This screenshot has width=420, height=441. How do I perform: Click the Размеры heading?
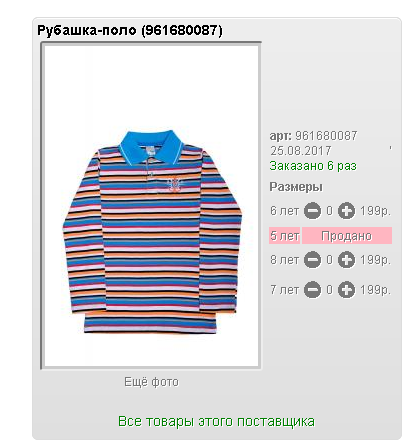(x=296, y=187)
